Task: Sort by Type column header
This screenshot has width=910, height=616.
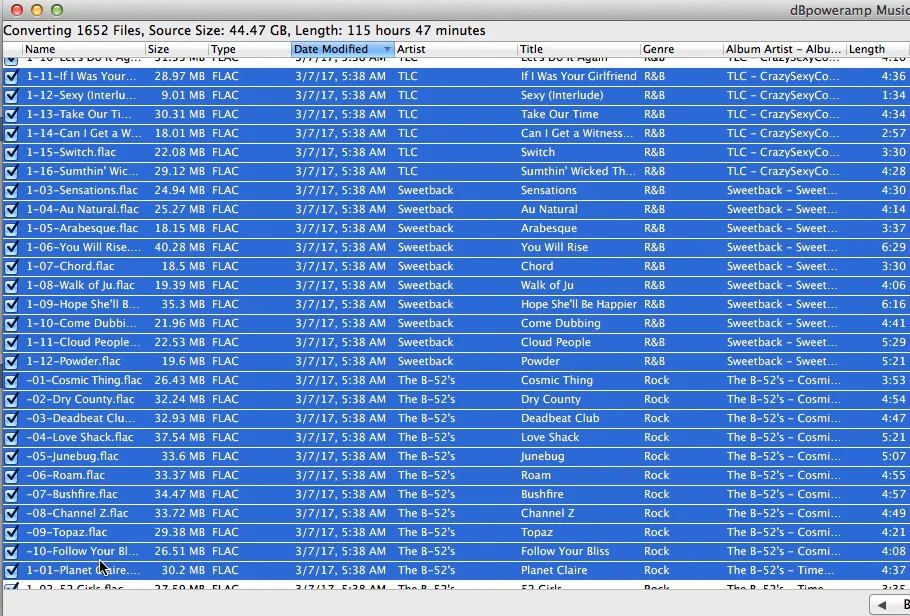Action: pyautogui.click(x=250, y=49)
